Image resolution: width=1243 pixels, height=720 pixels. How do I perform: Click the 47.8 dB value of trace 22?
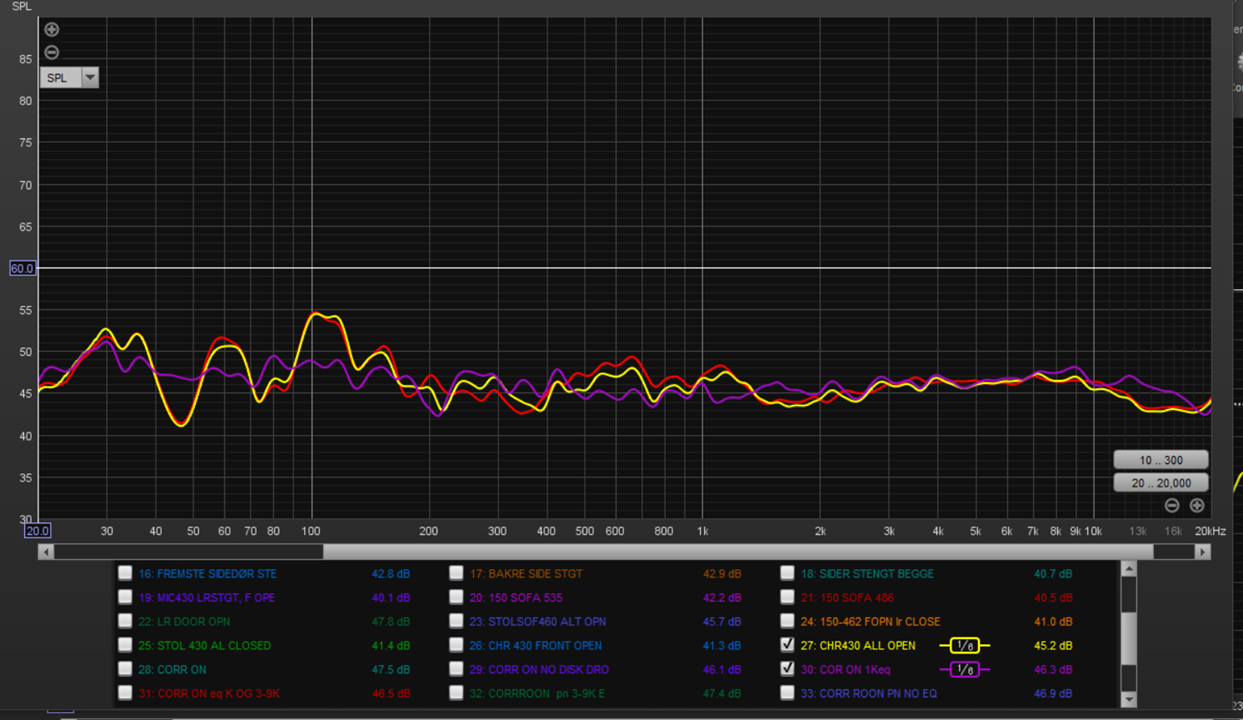(x=391, y=622)
